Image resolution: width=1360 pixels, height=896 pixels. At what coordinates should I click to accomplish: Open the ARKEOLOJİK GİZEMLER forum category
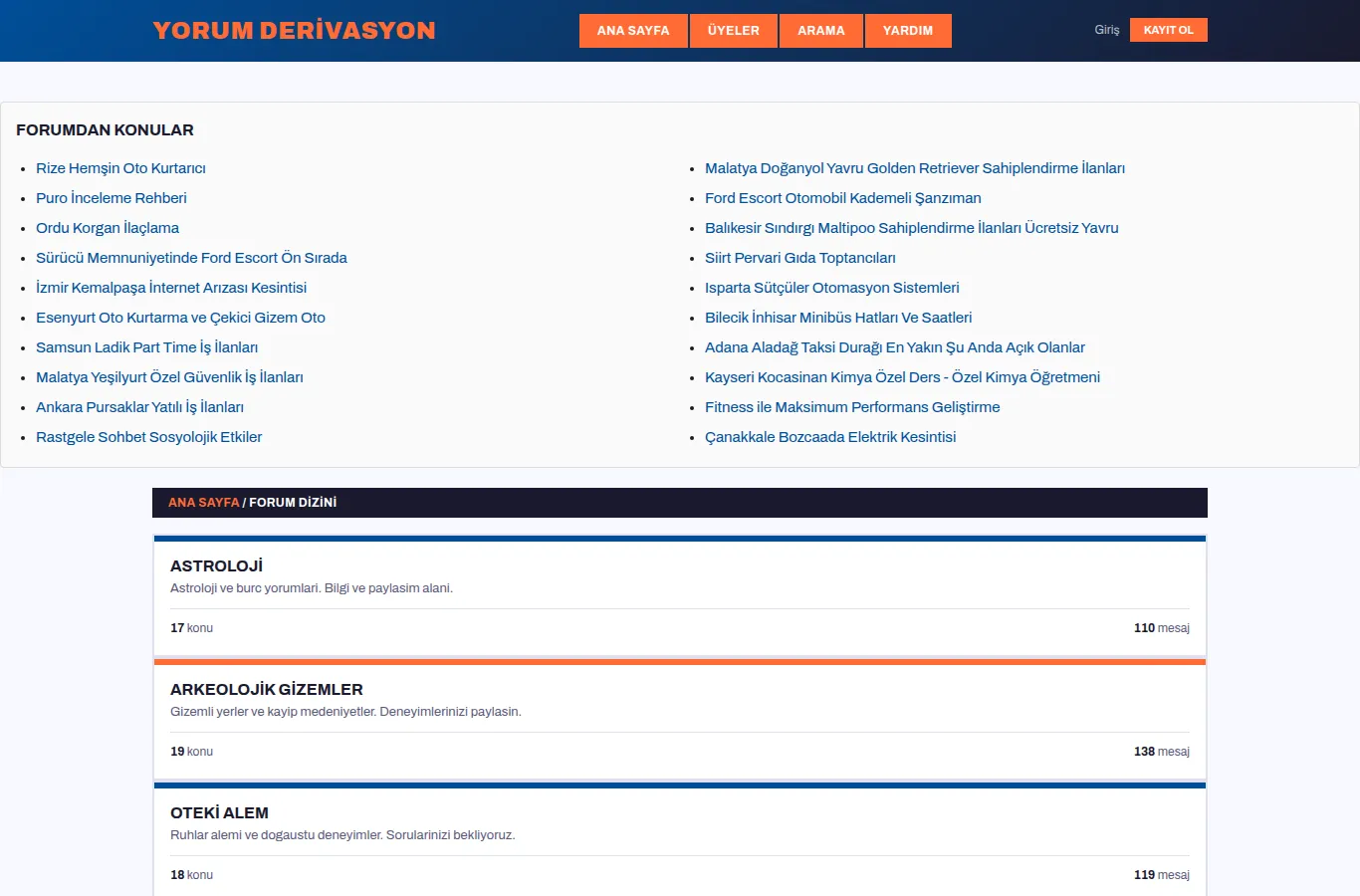[x=267, y=689]
